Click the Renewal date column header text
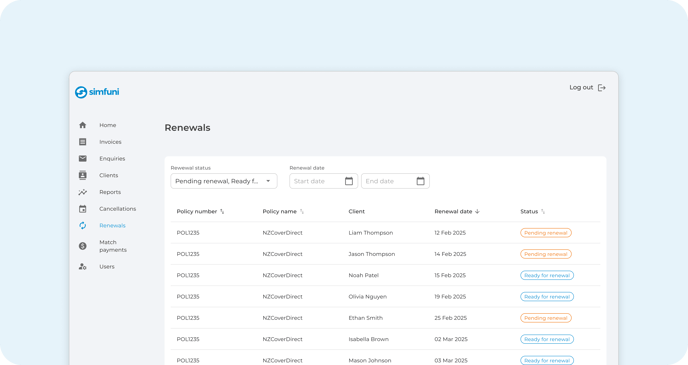Image resolution: width=688 pixels, height=365 pixels. (453, 211)
